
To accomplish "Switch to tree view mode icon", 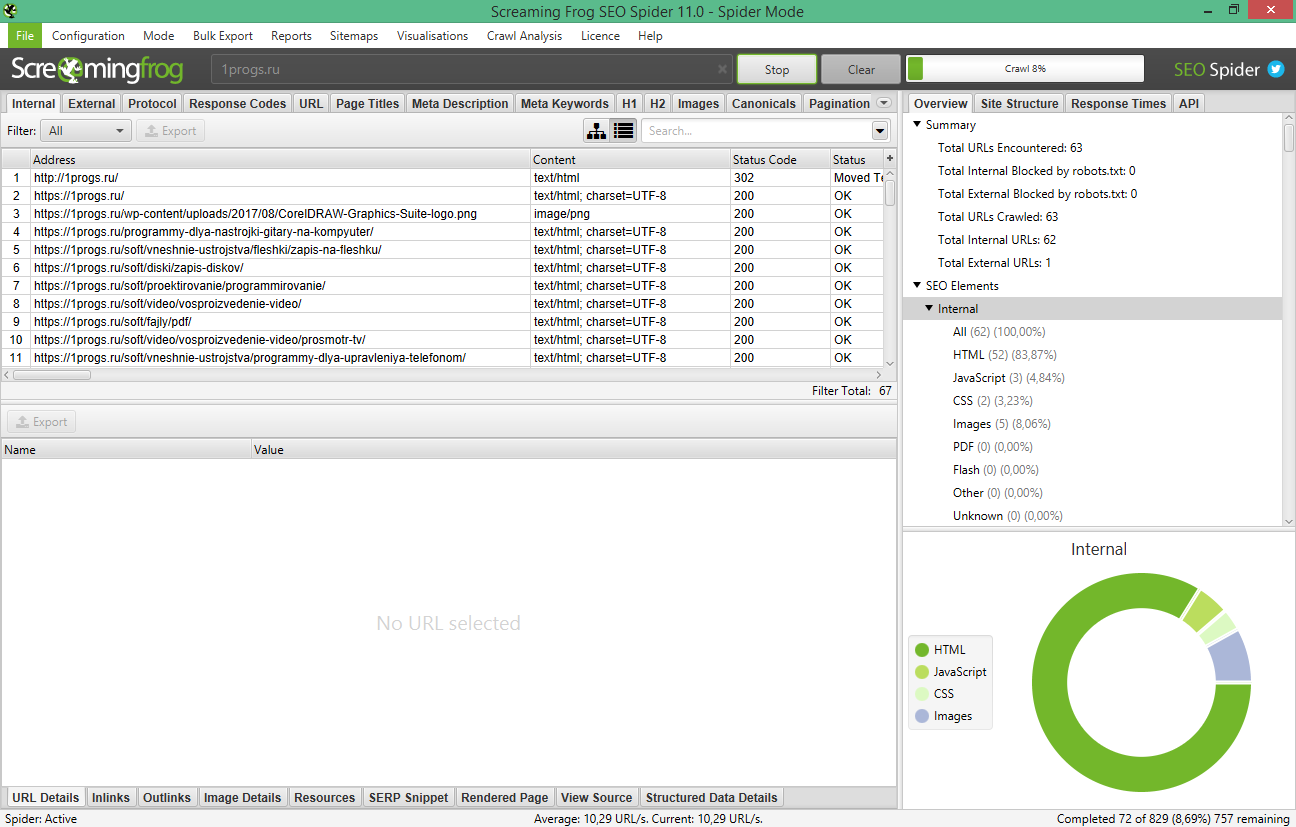I will pos(597,131).
